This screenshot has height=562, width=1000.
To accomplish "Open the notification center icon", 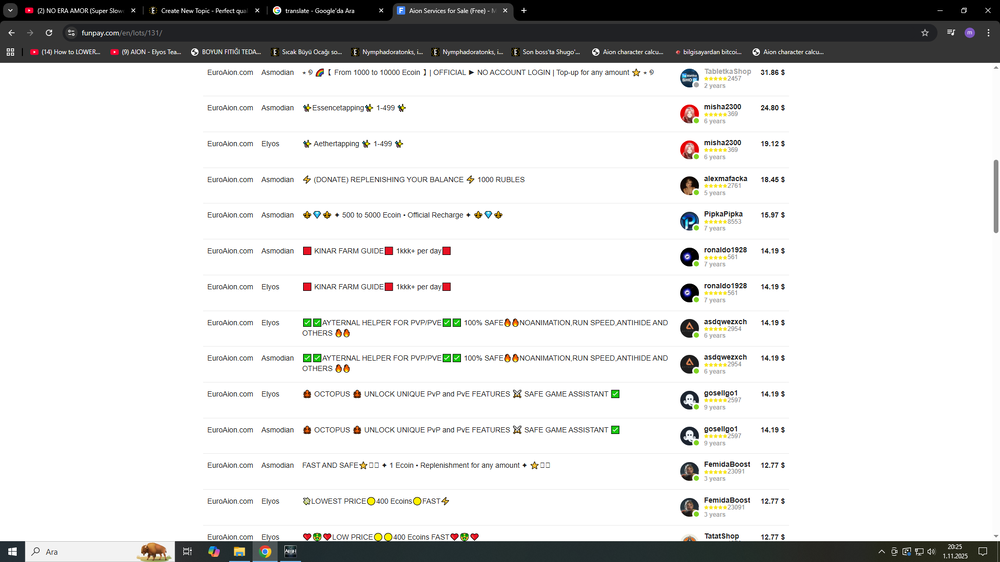I will [983, 552].
